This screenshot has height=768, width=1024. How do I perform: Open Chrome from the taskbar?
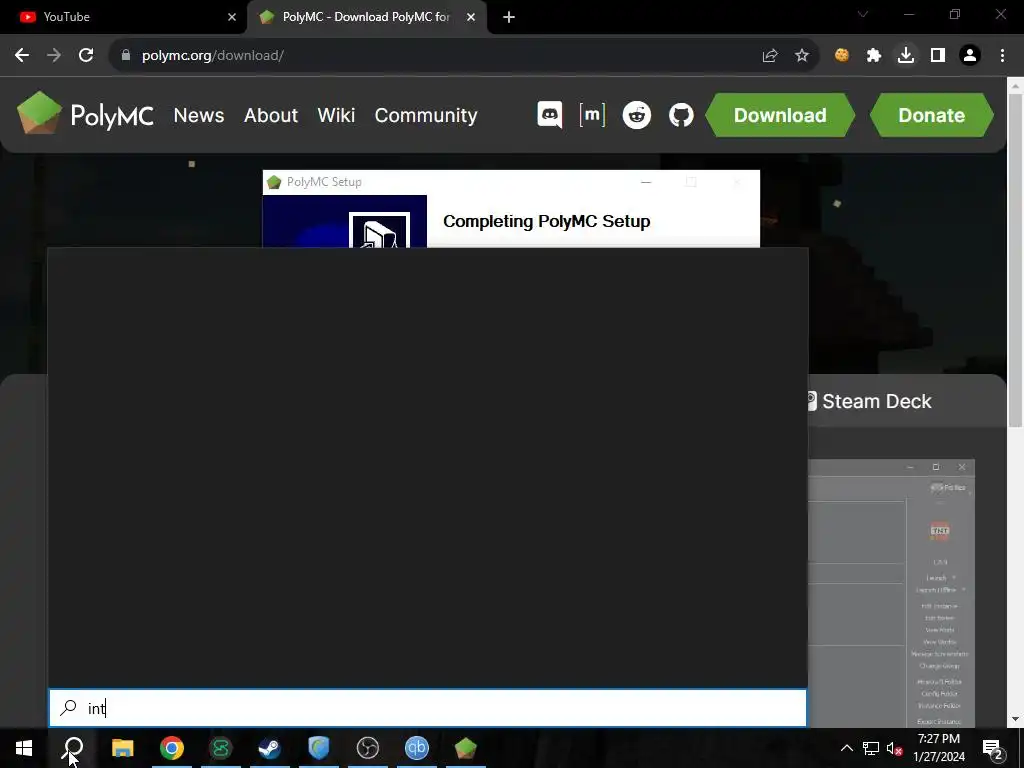pos(172,748)
